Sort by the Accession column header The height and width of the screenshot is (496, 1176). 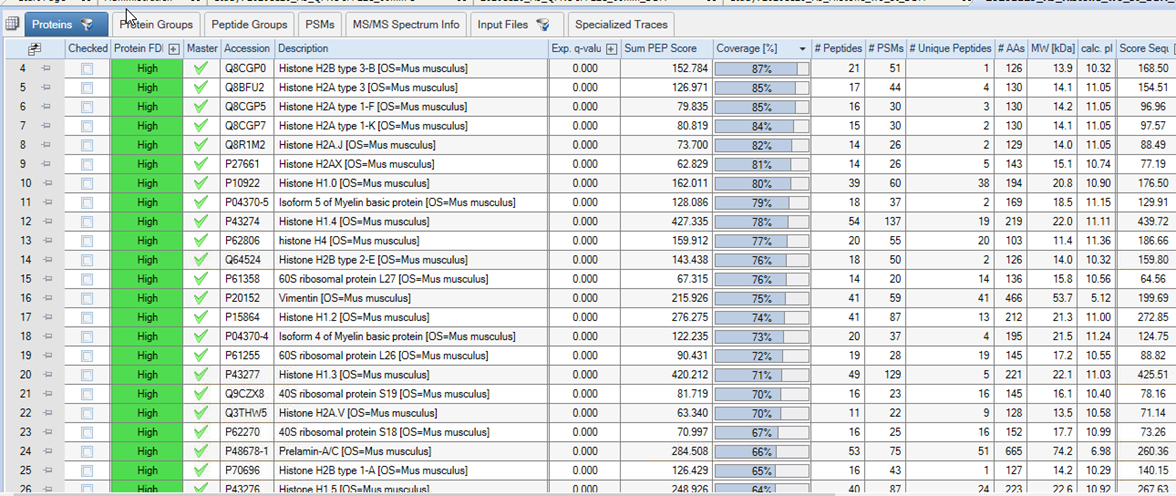tap(248, 49)
